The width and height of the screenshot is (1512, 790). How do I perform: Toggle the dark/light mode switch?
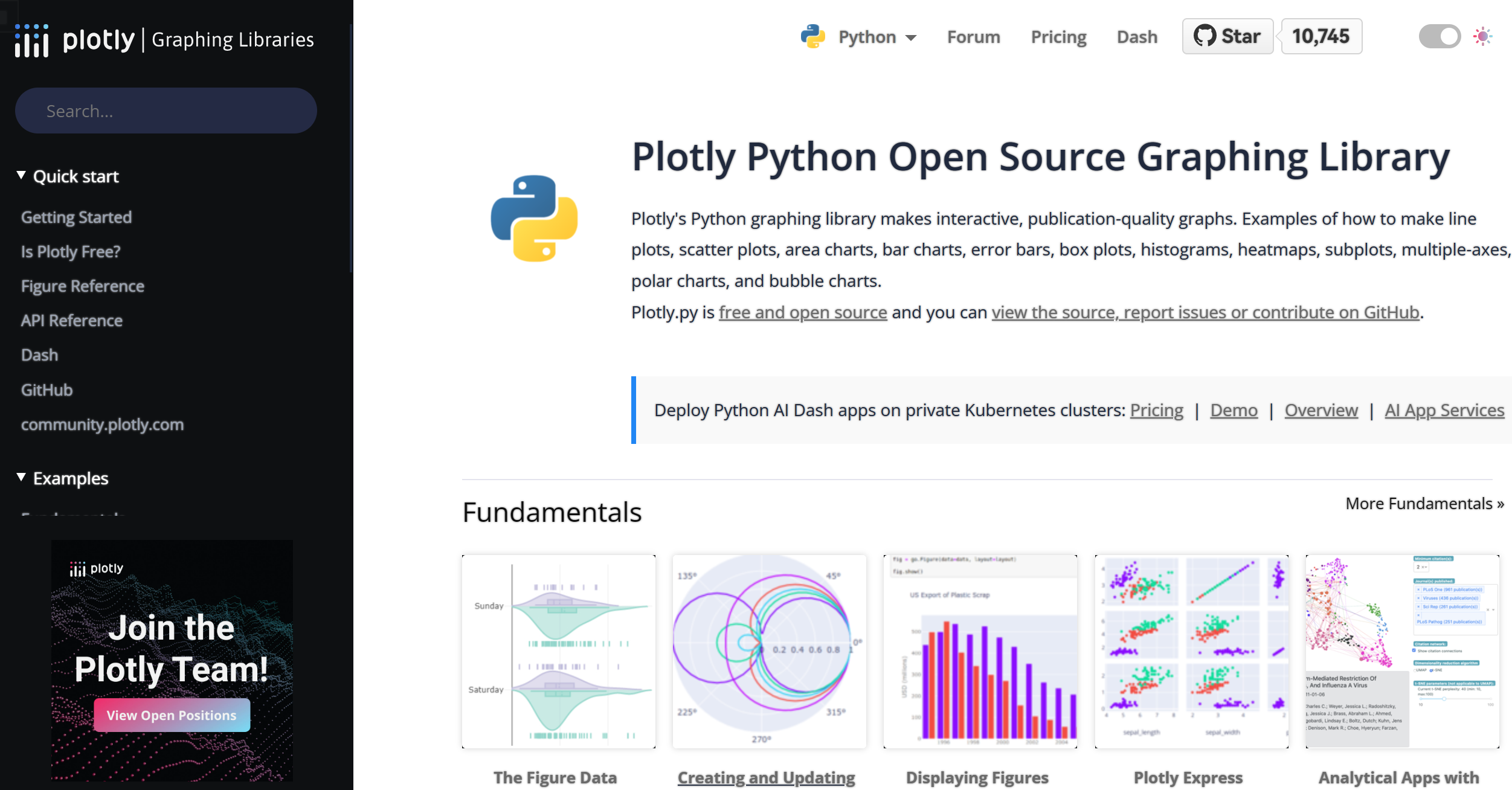point(1440,36)
